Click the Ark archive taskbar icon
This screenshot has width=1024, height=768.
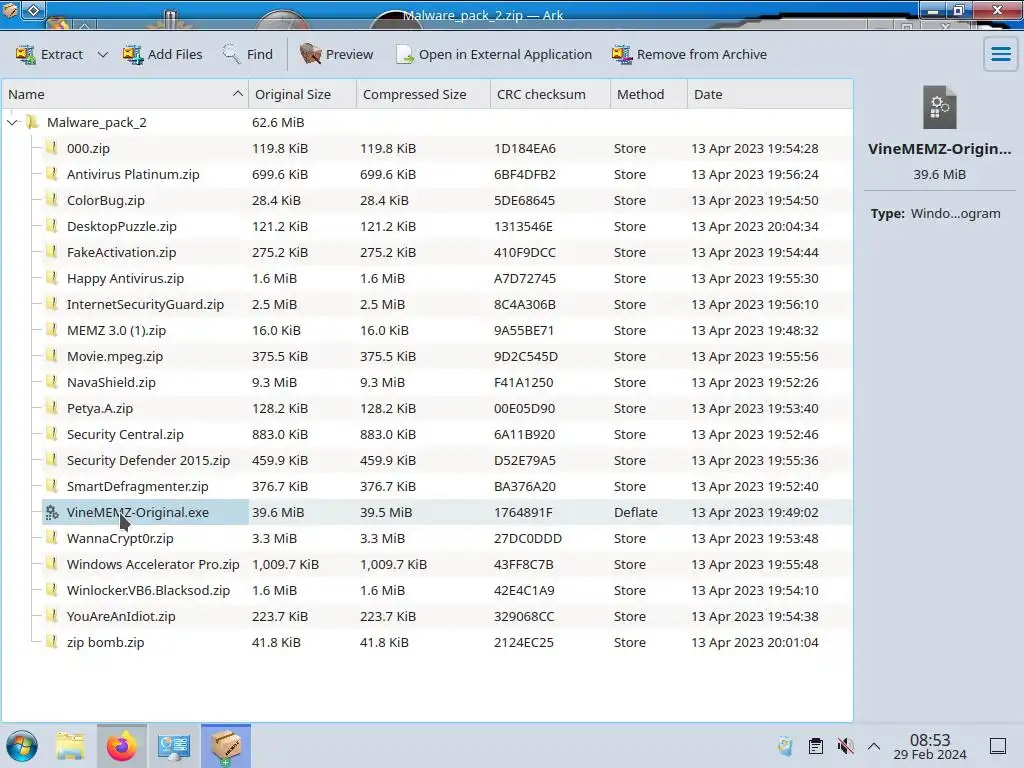pyautogui.click(x=225, y=746)
